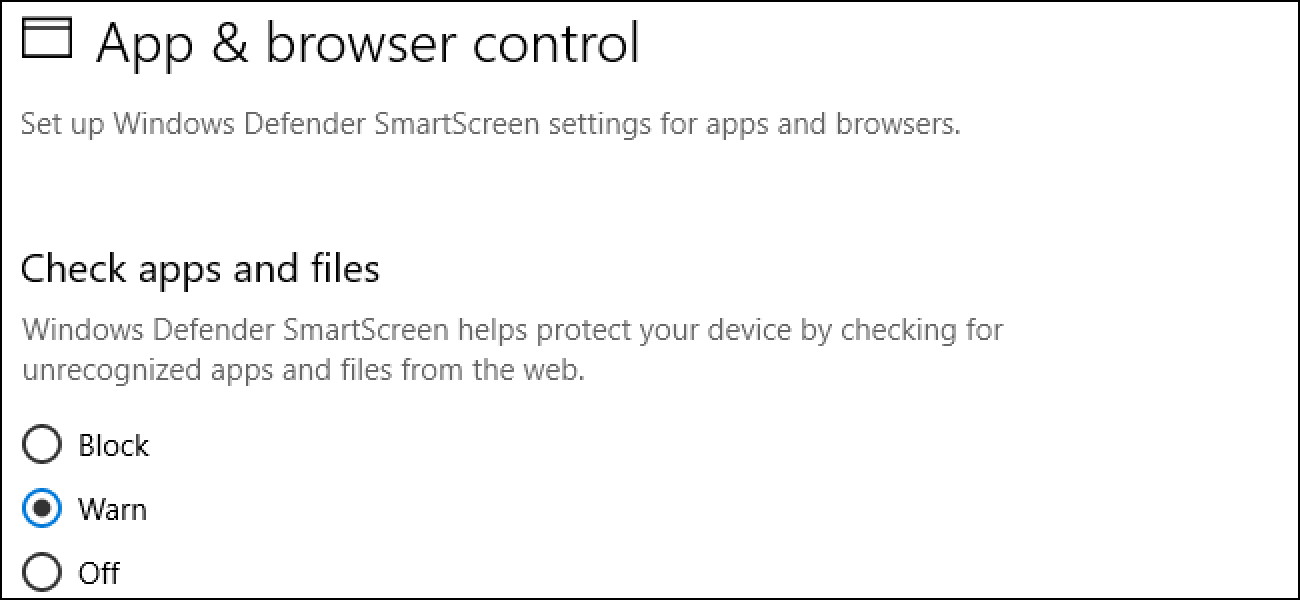Image resolution: width=1300 pixels, height=600 pixels.
Task: Click the Warn option label text
Action: click(x=112, y=508)
